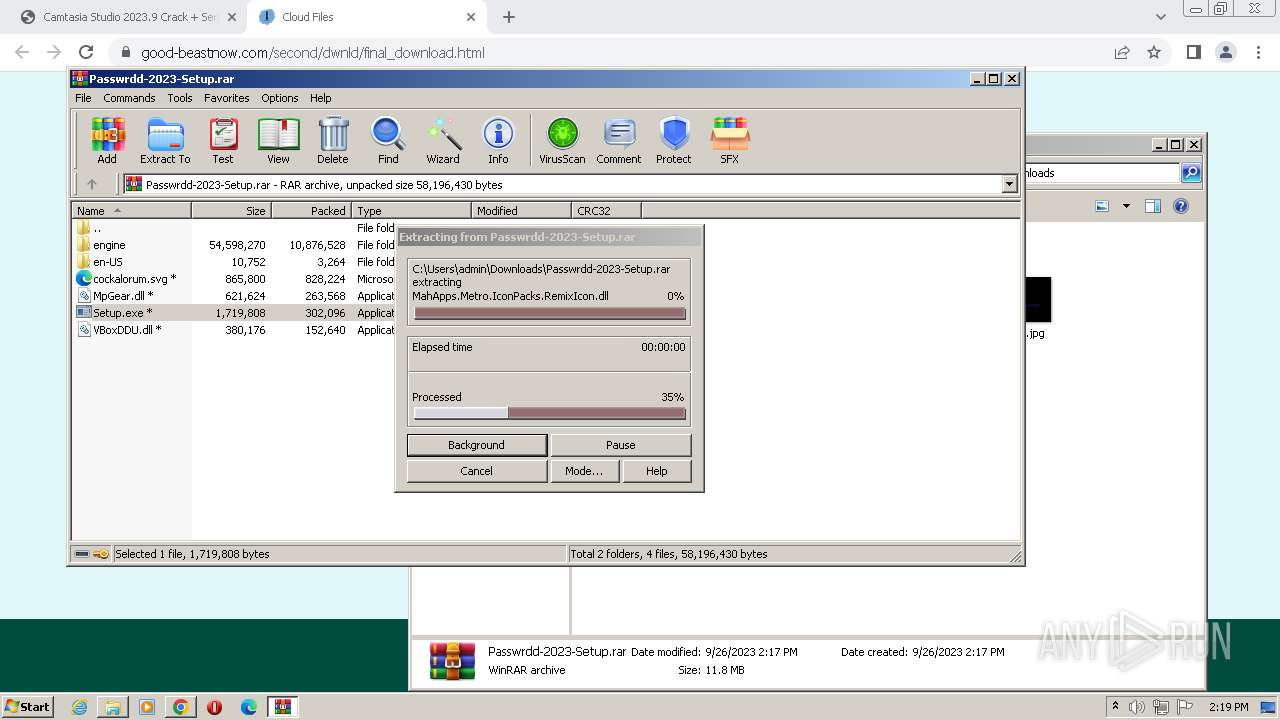Click the Find magnifier icon

click(388, 140)
